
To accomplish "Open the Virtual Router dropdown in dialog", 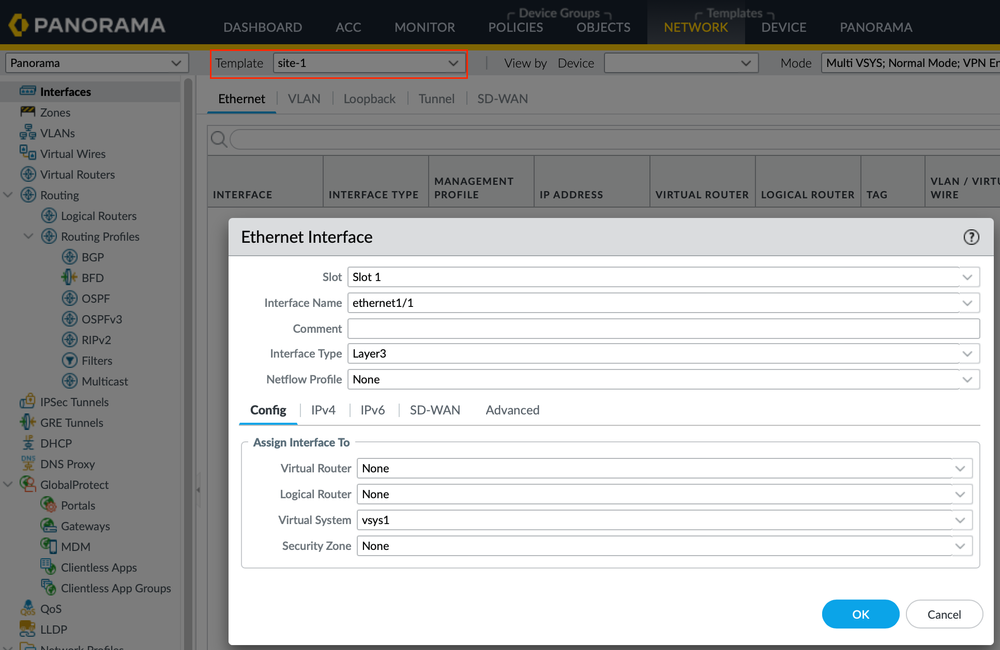I will [x=664, y=468].
